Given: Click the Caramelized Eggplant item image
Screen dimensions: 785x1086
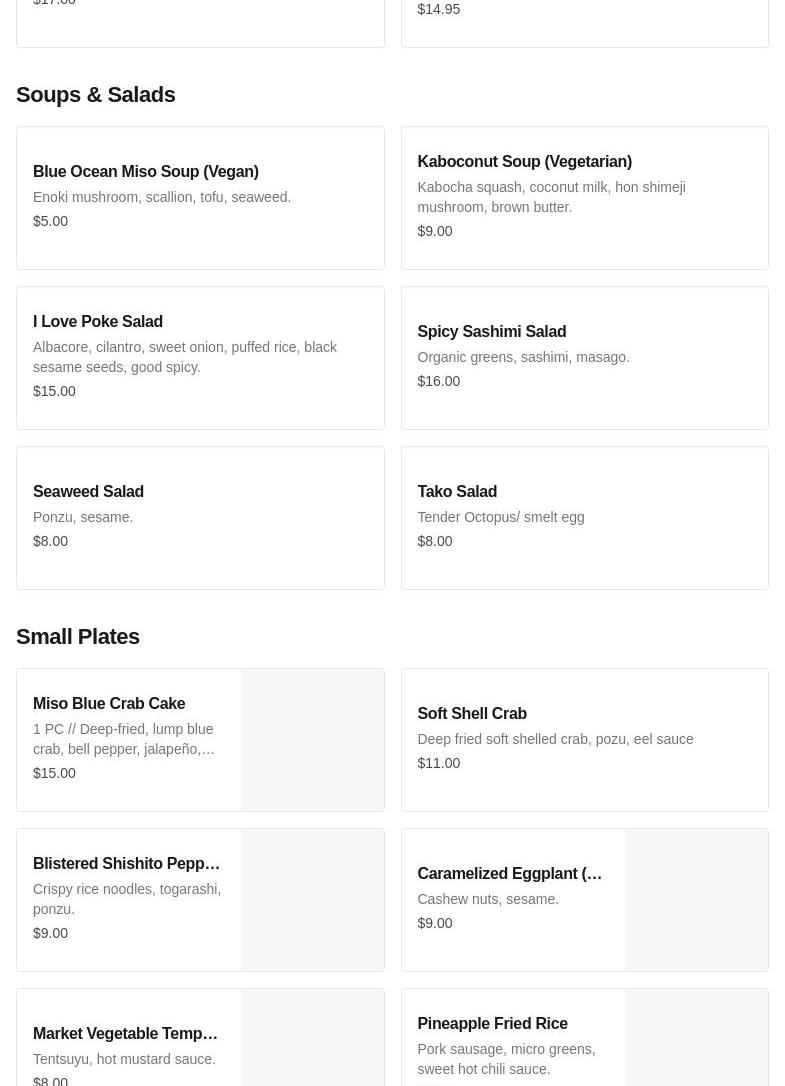Looking at the screenshot, I should point(697,900).
